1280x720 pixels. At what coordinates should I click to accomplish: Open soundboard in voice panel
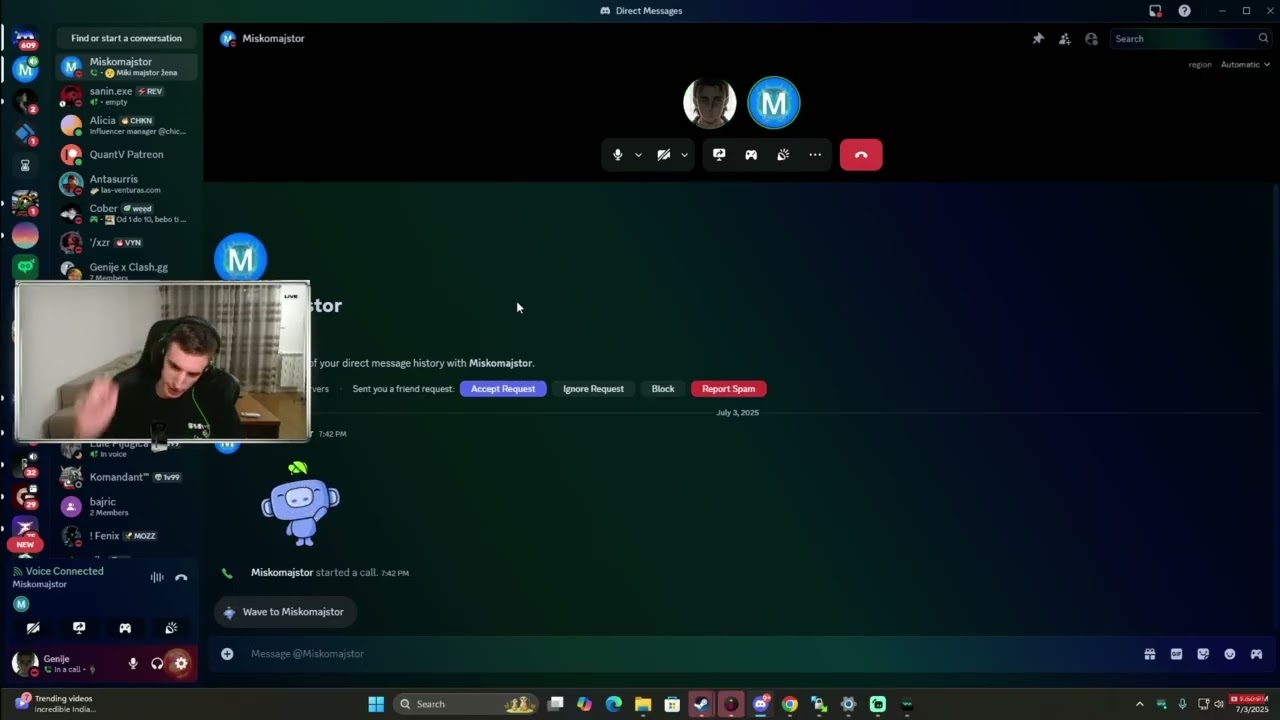171,628
